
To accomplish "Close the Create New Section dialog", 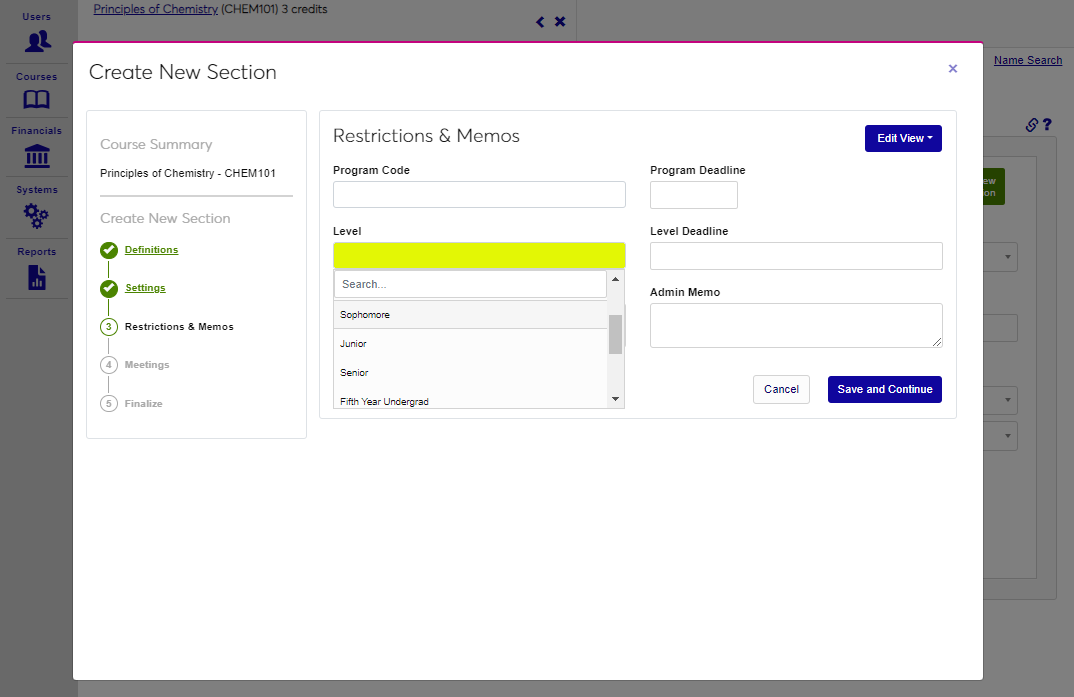I will [x=952, y=69].
